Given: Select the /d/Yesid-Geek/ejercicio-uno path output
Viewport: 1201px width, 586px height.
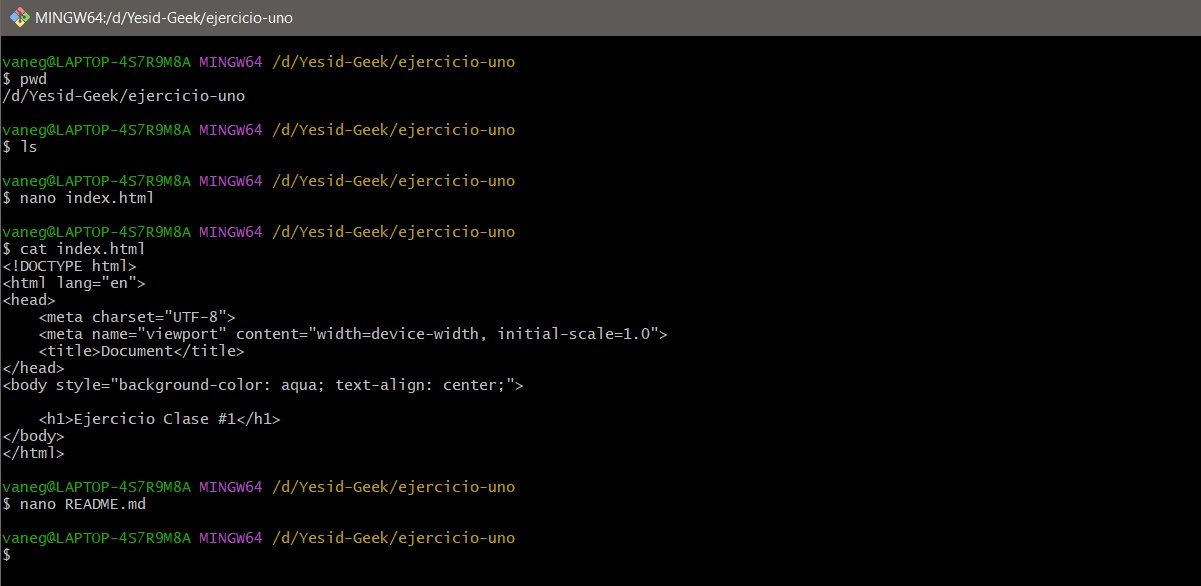Looking at the screenshot, I should point(122,95).
